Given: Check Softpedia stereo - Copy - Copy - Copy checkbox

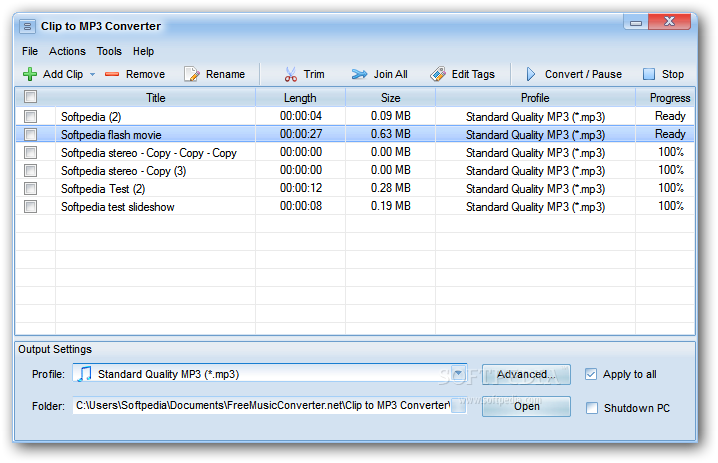Looking at the screenshot, I should [31, 153].
